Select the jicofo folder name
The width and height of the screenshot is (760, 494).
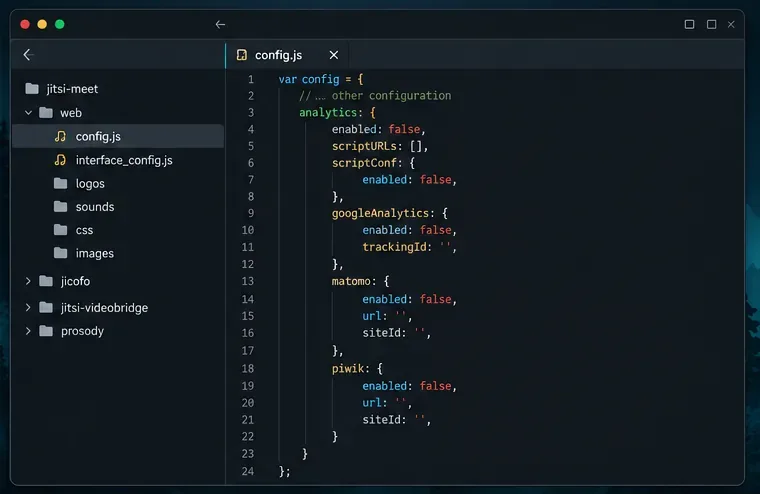pyautogui.click(x=75, y=281)
